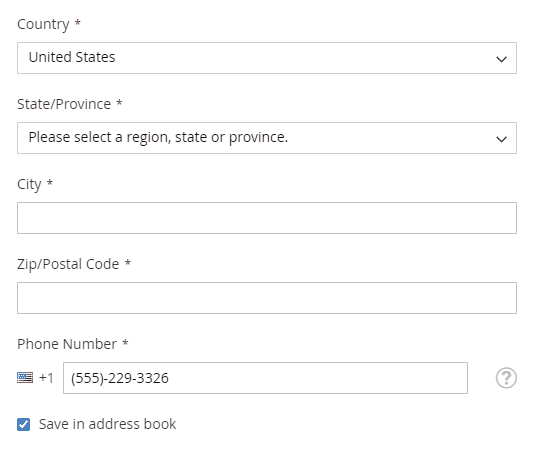Focus the City input field
543x449 pixels.
[267, 218]
